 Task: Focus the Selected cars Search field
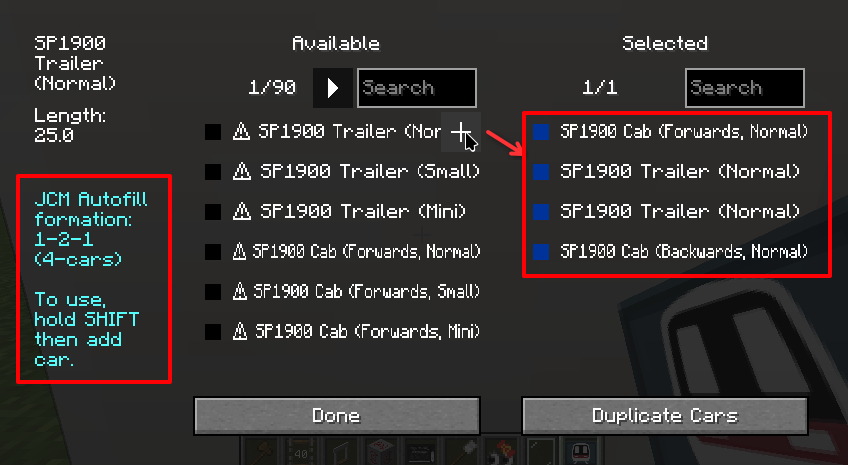(x=745, y=88)
